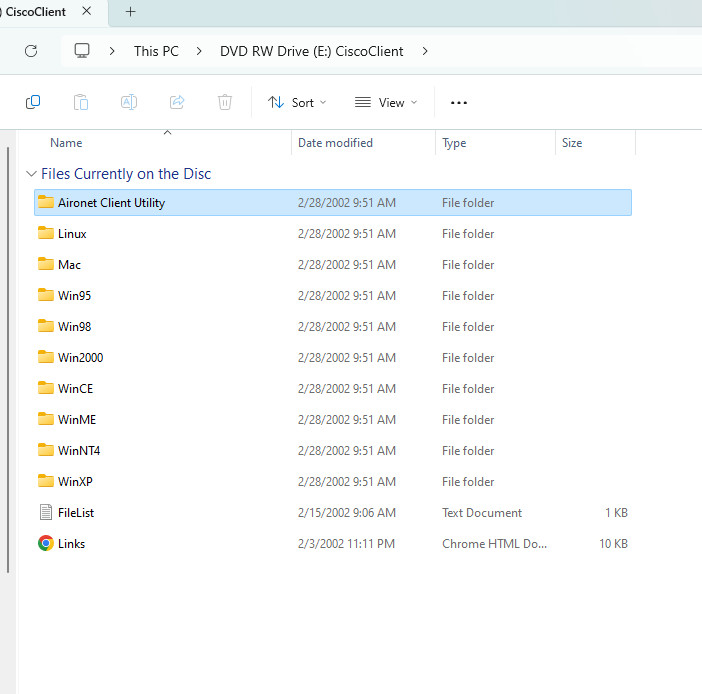Click the Paste clipboard icon
This screenshot has width=702, height=694.
coord(81,103)
